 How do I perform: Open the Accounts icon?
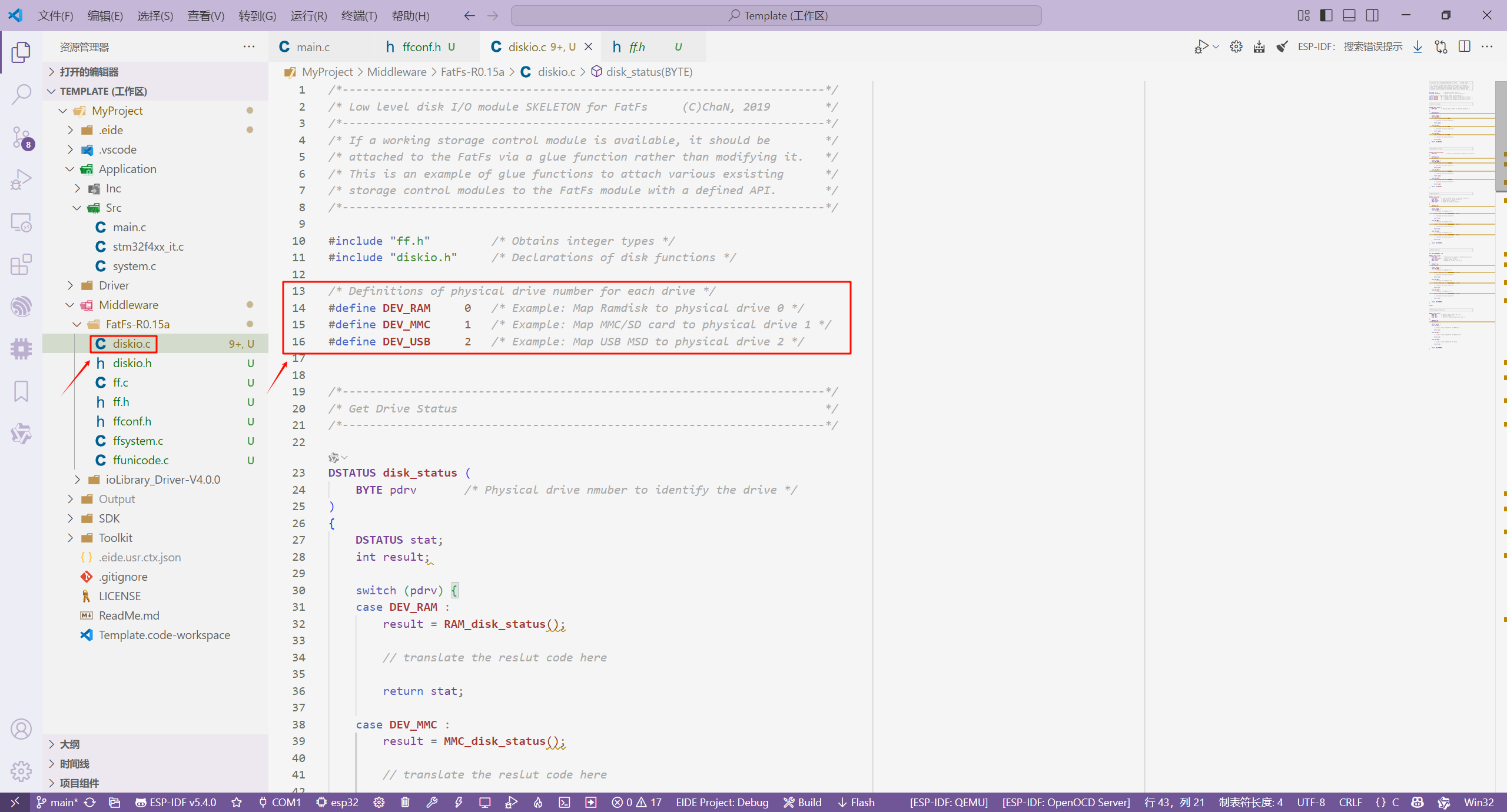pyautogui.click(x=21, y=729)
